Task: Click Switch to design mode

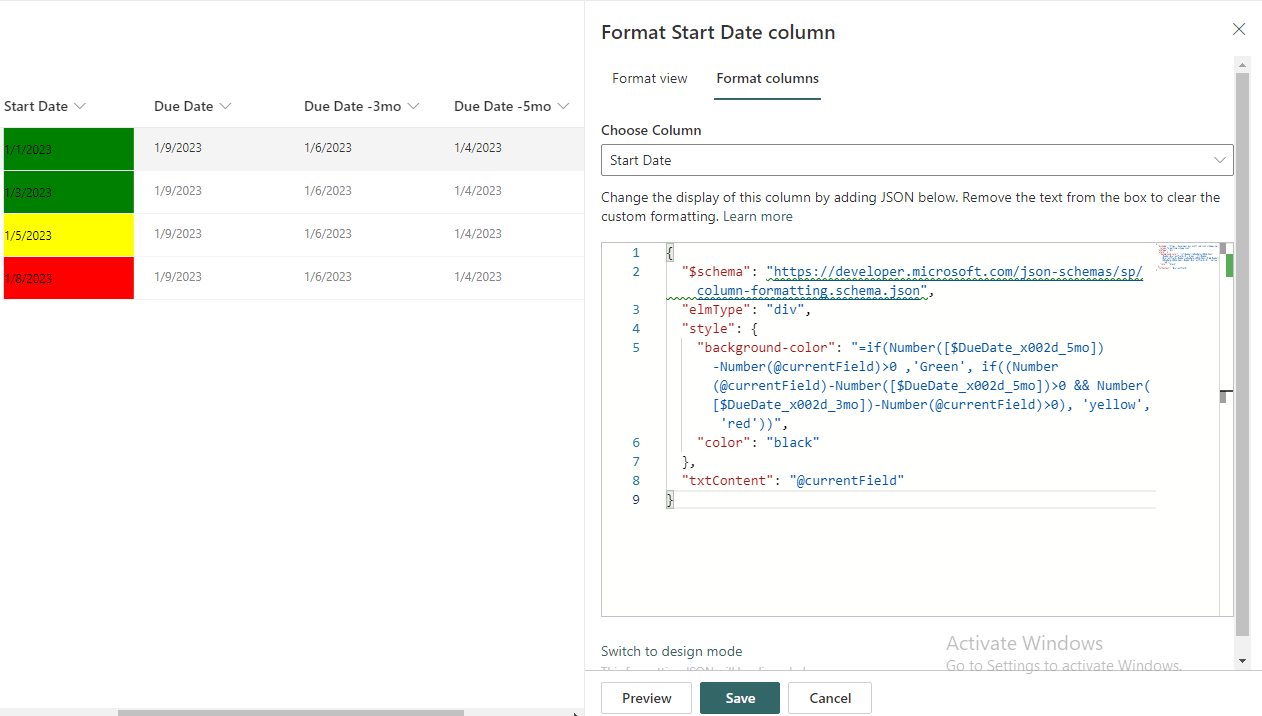Action: click(672, 651)
